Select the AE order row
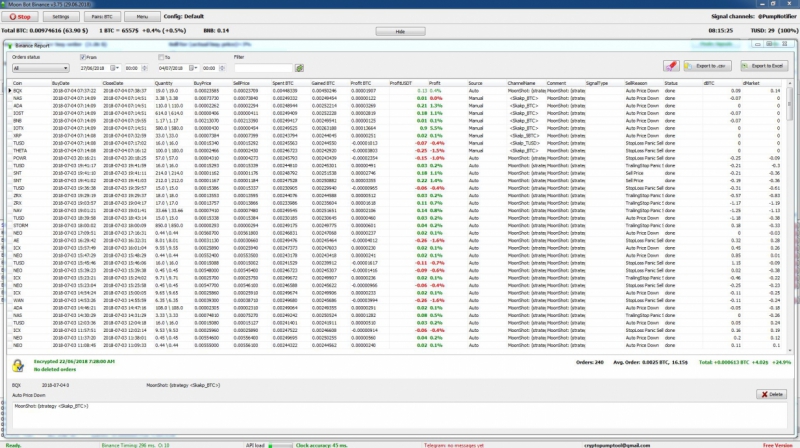800x448 pixels. coord(396,240)
